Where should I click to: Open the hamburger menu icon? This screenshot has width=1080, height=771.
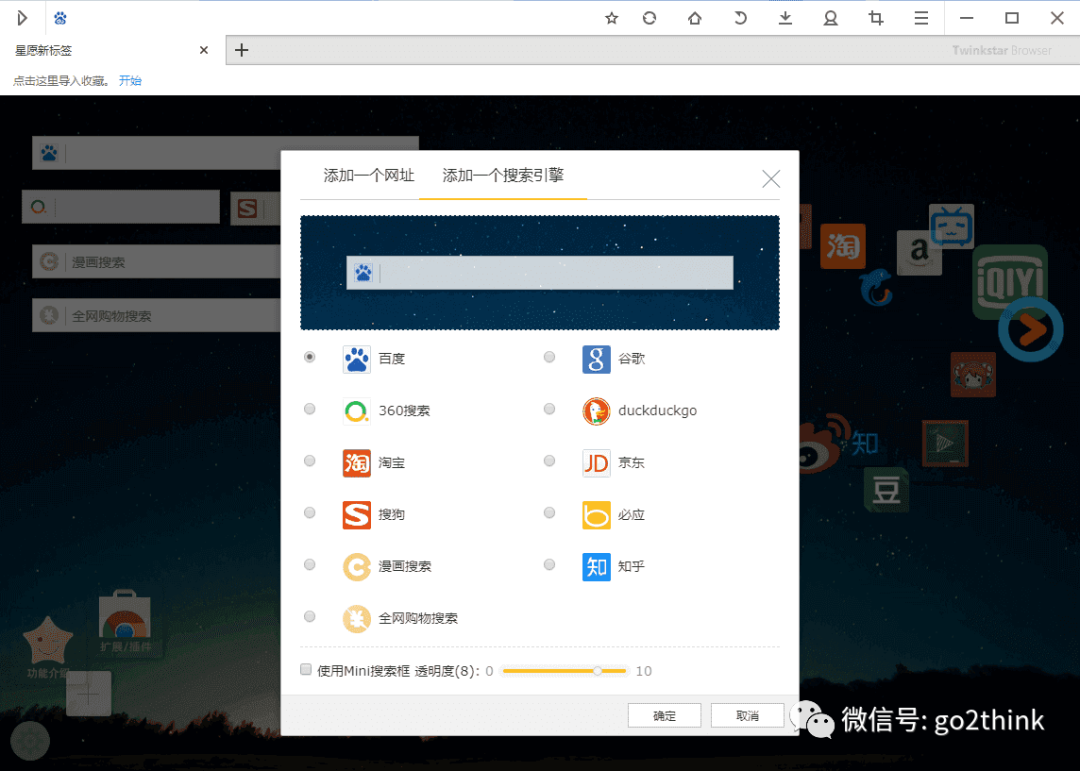921,19
